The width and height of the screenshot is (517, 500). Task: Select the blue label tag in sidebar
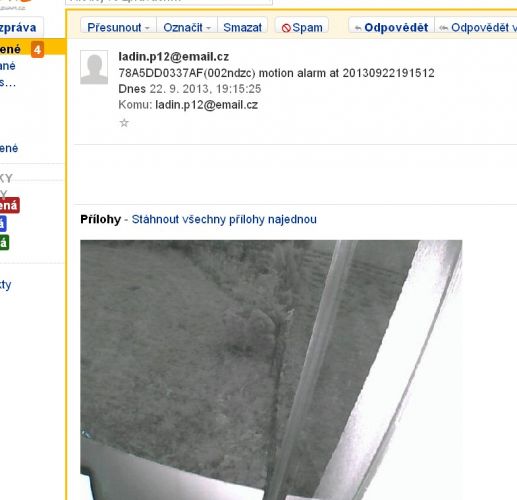pos(3,224)
